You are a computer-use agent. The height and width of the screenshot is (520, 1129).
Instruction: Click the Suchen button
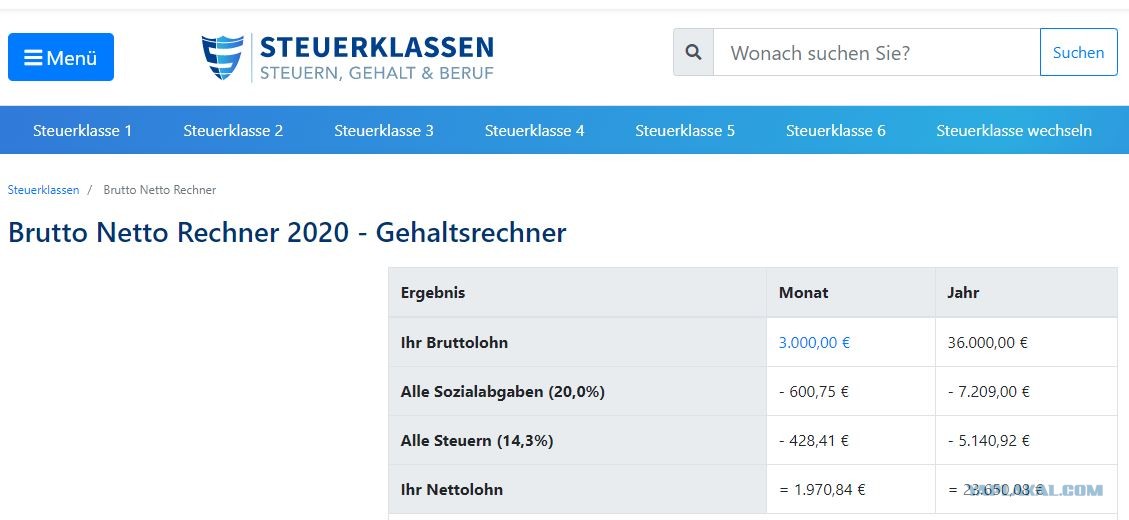point(1079,53)
